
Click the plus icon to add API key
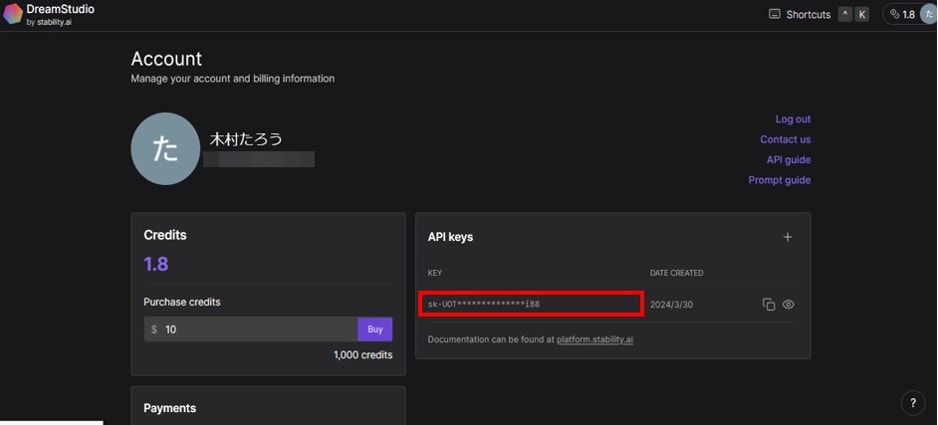[x=787, y=237]
